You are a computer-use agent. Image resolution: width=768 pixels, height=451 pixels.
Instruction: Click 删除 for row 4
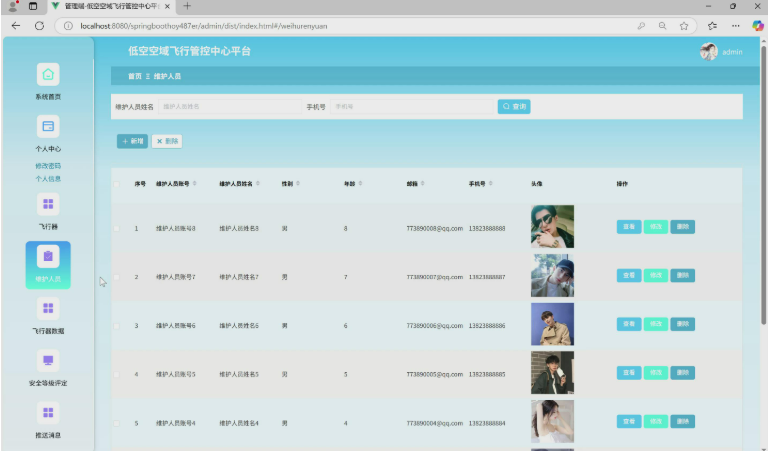(683, 373)
